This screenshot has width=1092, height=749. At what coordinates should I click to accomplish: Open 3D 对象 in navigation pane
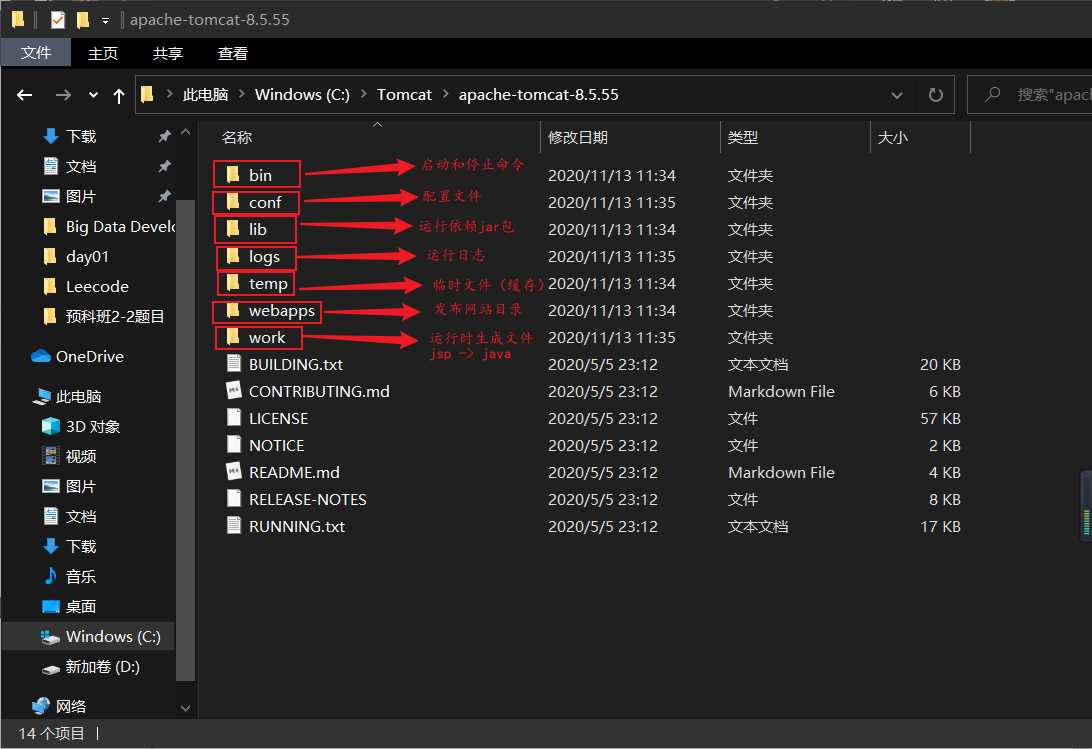(93, 426)
